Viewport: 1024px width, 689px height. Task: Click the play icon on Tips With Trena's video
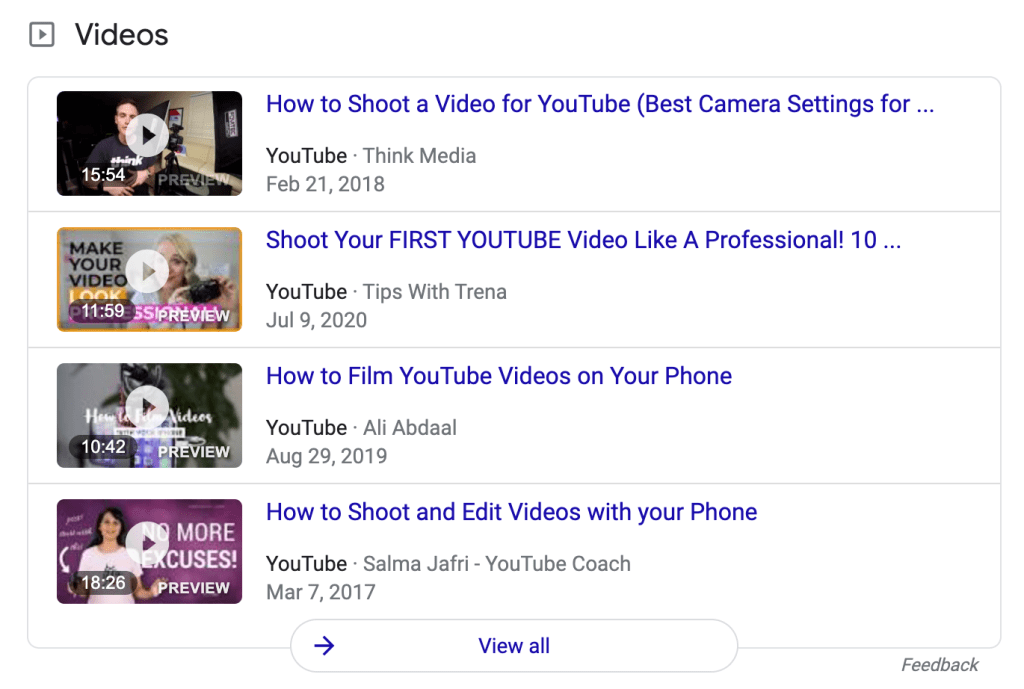tap(149, 271)
